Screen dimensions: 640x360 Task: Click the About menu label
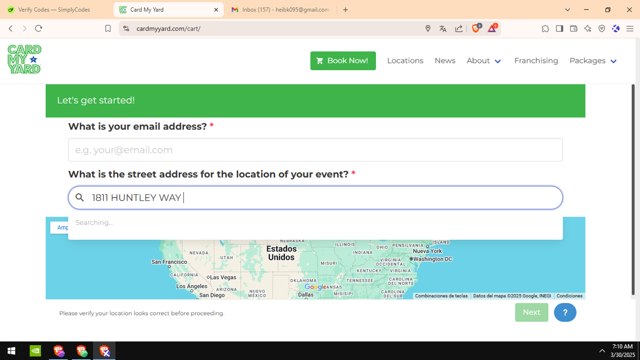(478, 61)
